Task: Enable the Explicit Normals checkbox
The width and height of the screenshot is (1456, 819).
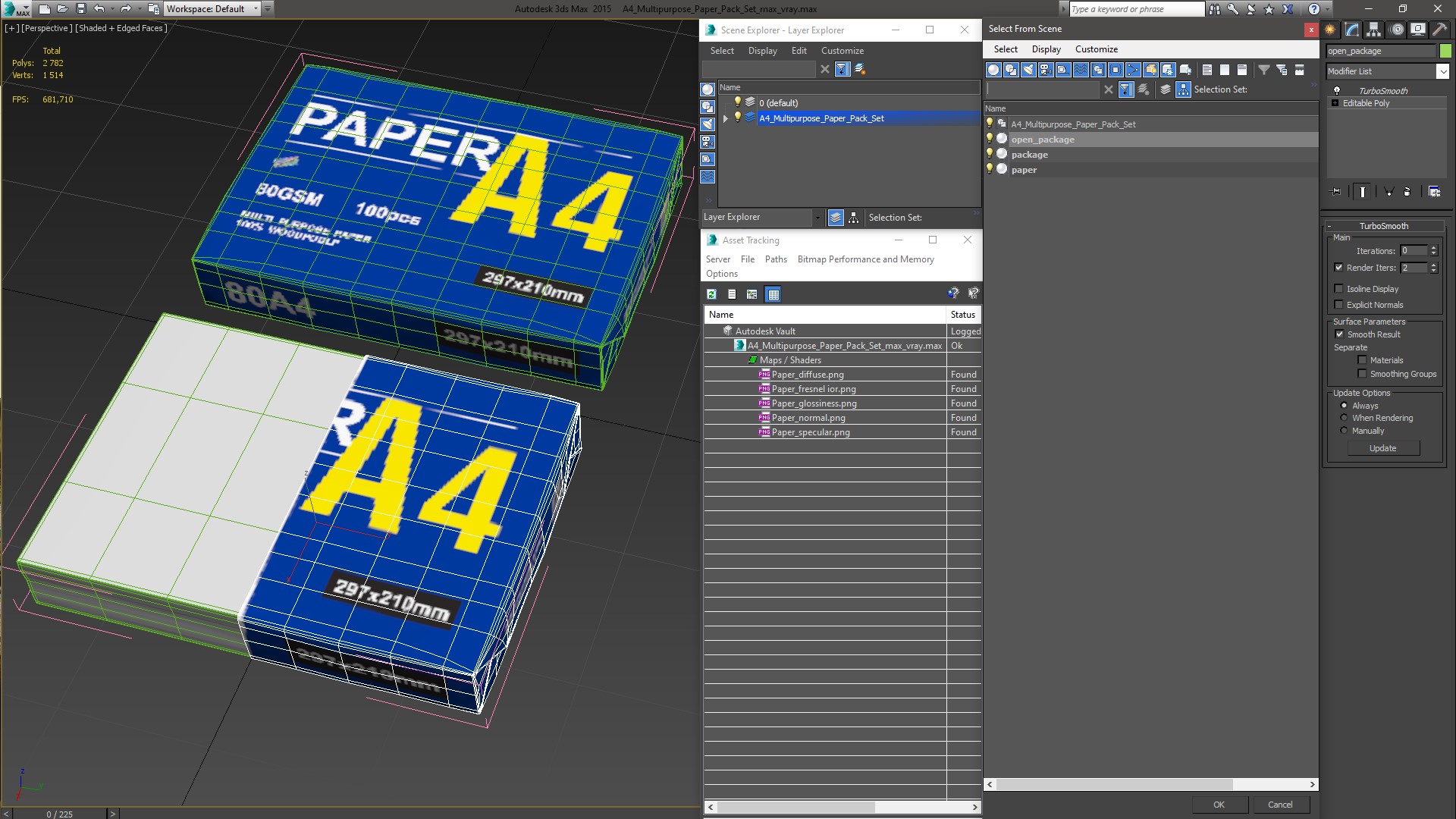Action: pos(1338,305)
